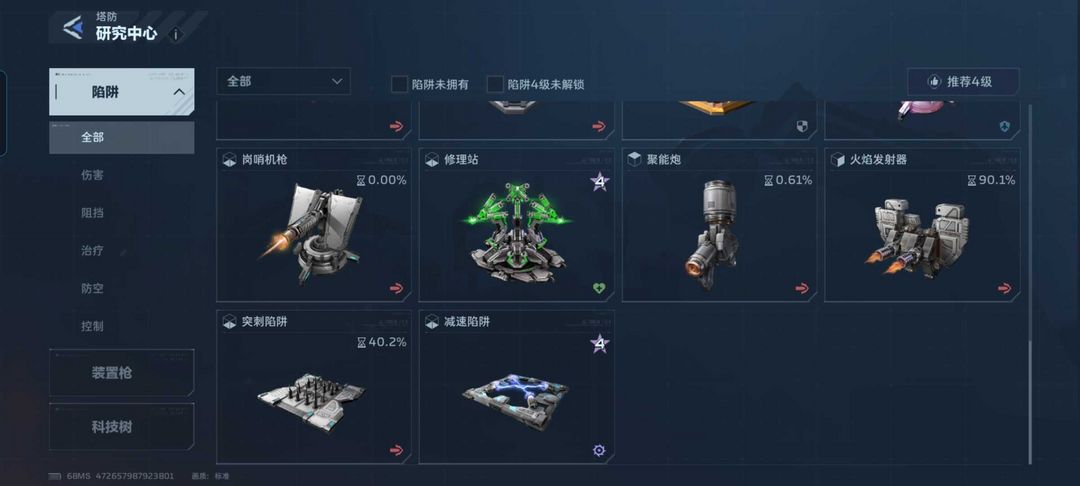
Task: Click the green heart icon on 修理站 card
Action: pos(599,288)
